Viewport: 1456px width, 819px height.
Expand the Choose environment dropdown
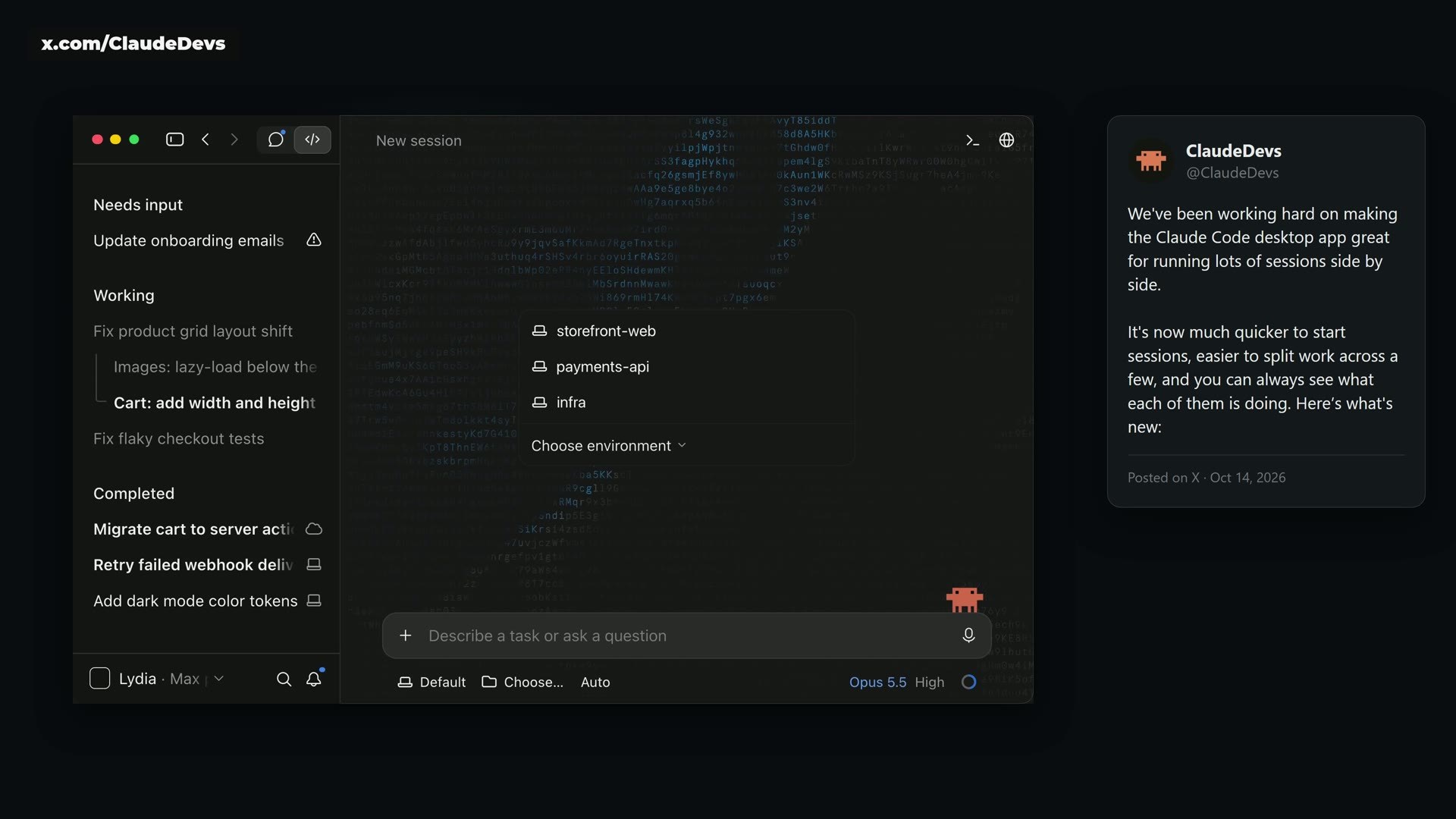click(609, 446)
